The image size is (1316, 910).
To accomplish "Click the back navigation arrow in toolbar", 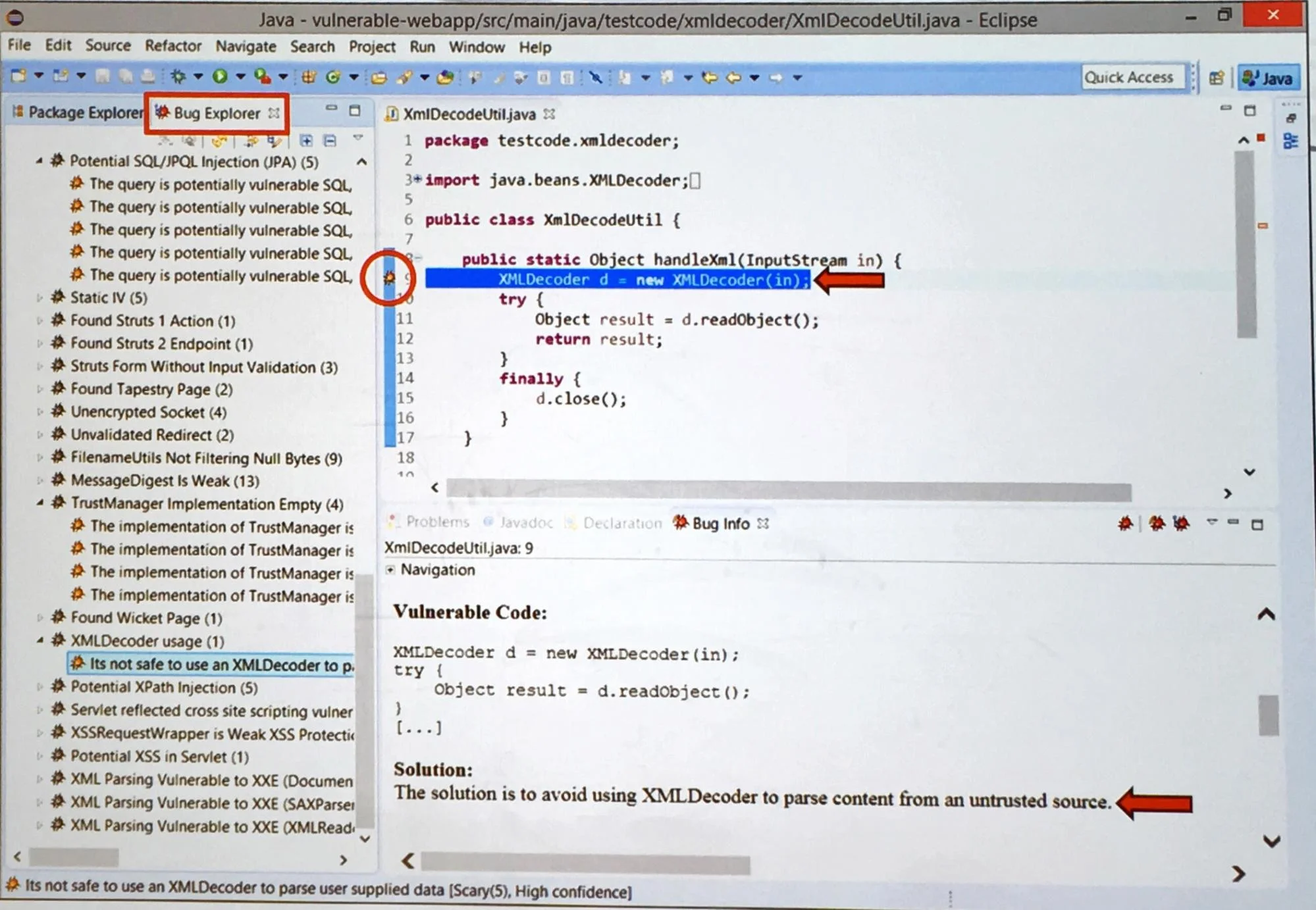I will click(733, 78).
